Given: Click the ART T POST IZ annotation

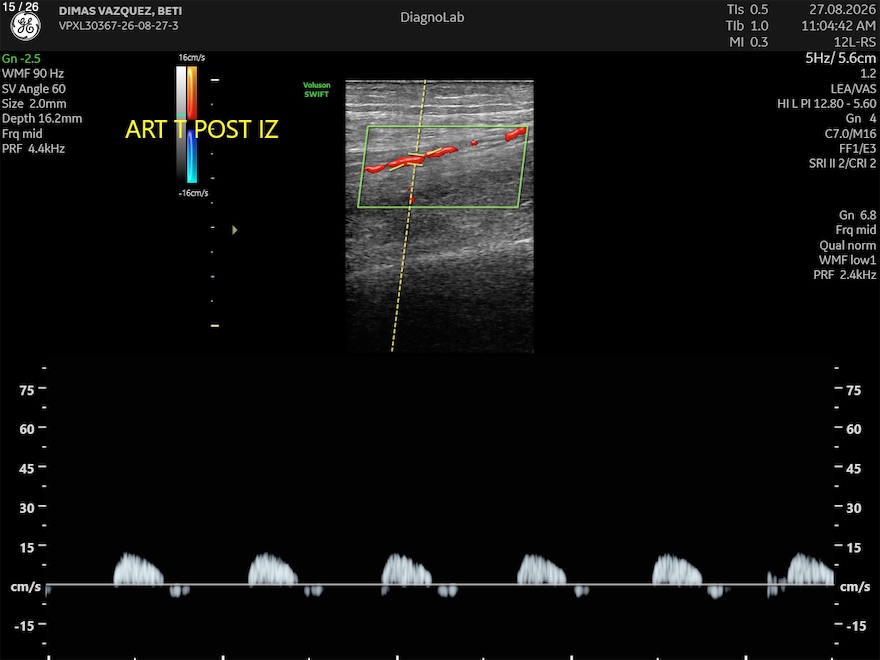Looking at the screenshot, I should [x=201, y=130].
